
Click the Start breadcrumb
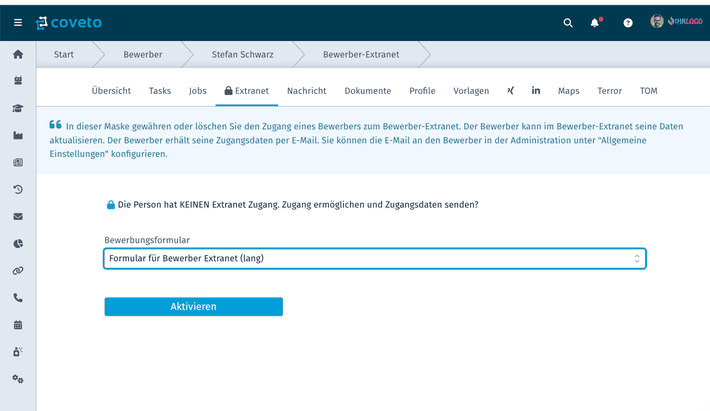click(64, 54)
